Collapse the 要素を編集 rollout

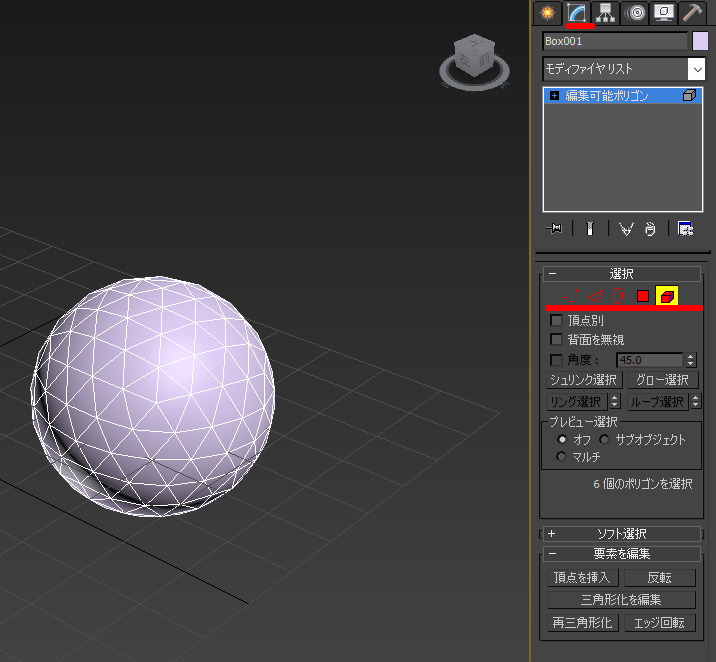point(551,554)
